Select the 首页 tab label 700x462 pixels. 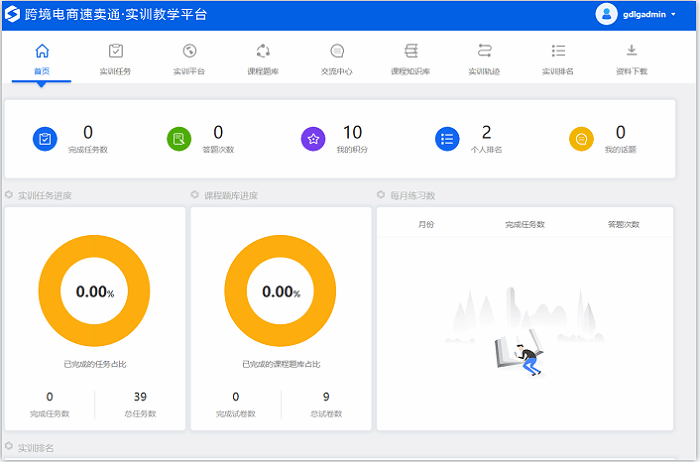[42, 71]
